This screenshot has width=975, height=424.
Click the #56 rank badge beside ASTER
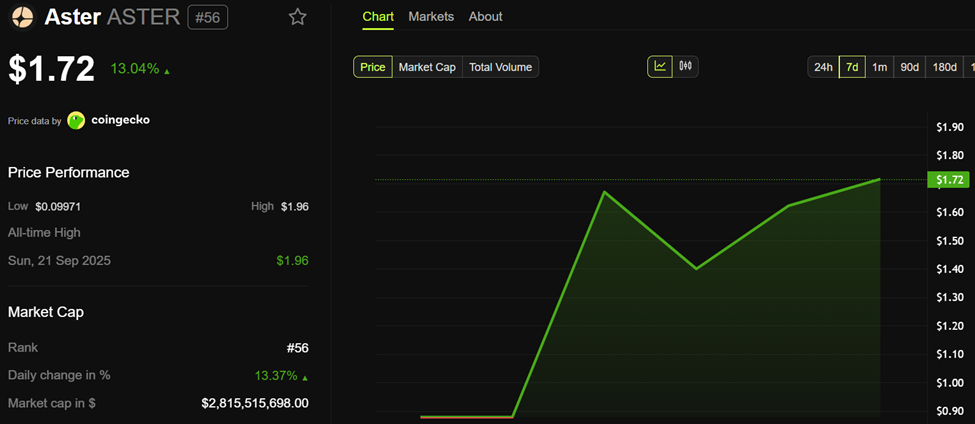click(208, 17)
